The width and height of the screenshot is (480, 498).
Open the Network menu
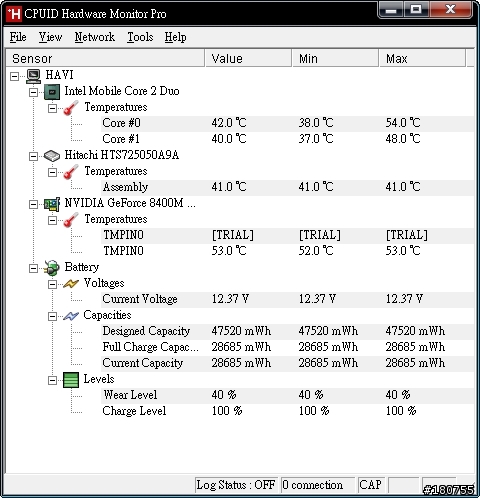click(95, 37)
